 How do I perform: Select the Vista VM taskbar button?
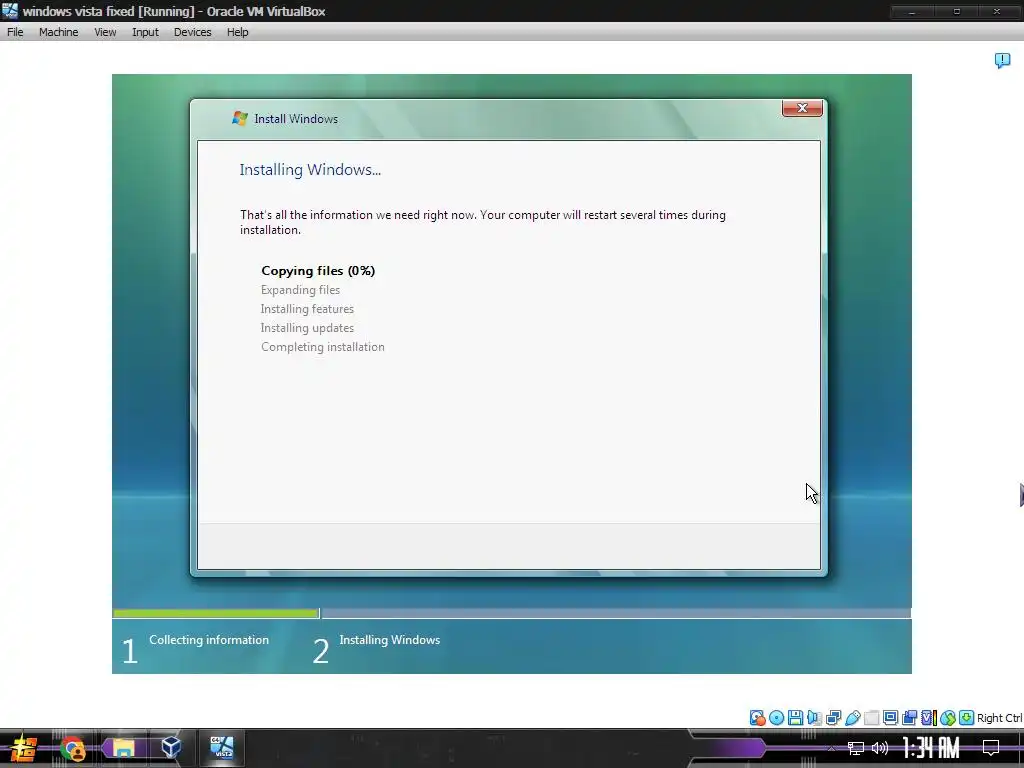point(221,748)
